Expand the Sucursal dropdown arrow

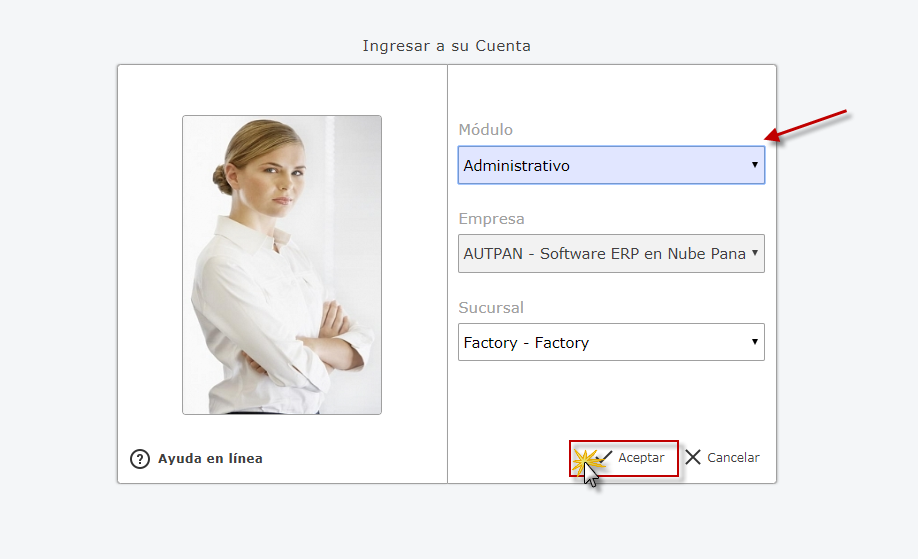pyautogui.click(x=755, y=342)
